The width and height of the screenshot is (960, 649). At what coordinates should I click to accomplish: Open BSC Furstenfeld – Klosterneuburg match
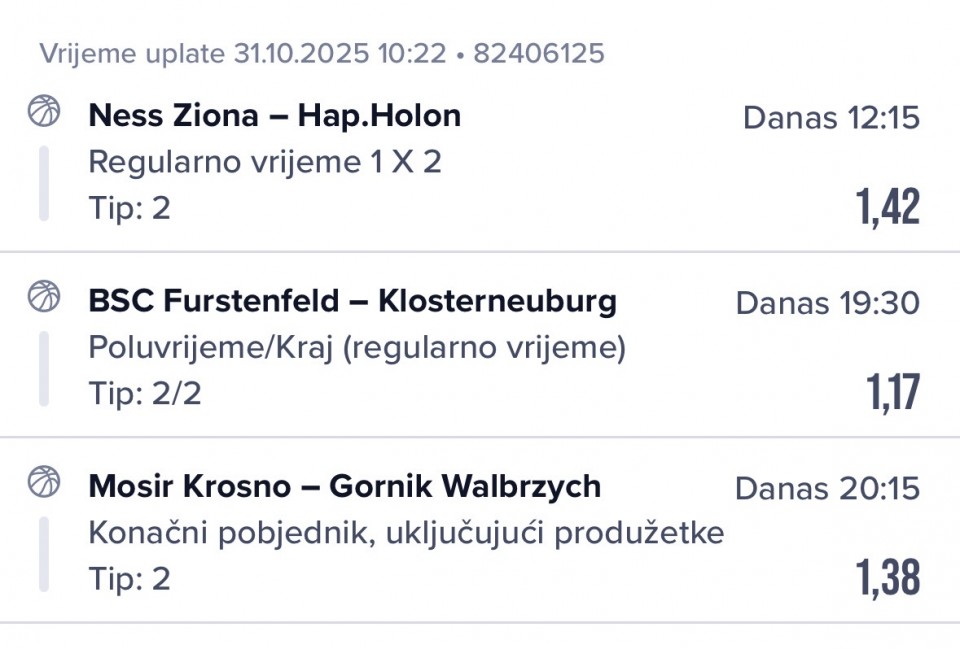coord(352,300)
